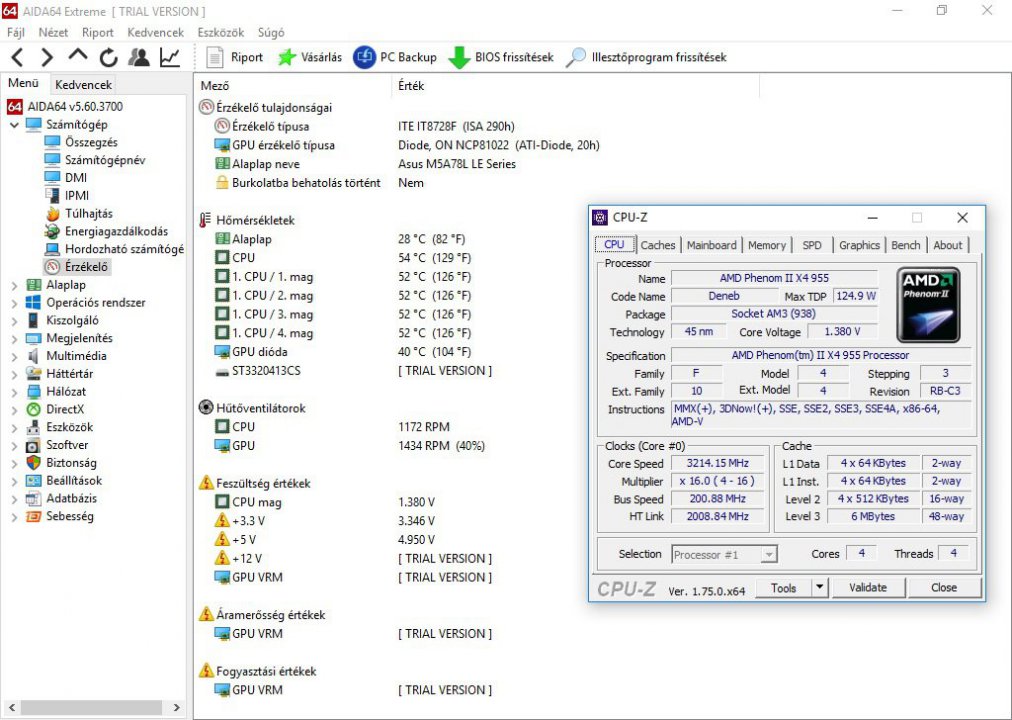Switch to the Graphics tab in CPU-Z
The width and height of the screenshot is (1012, 720).
tap(859, 245)
